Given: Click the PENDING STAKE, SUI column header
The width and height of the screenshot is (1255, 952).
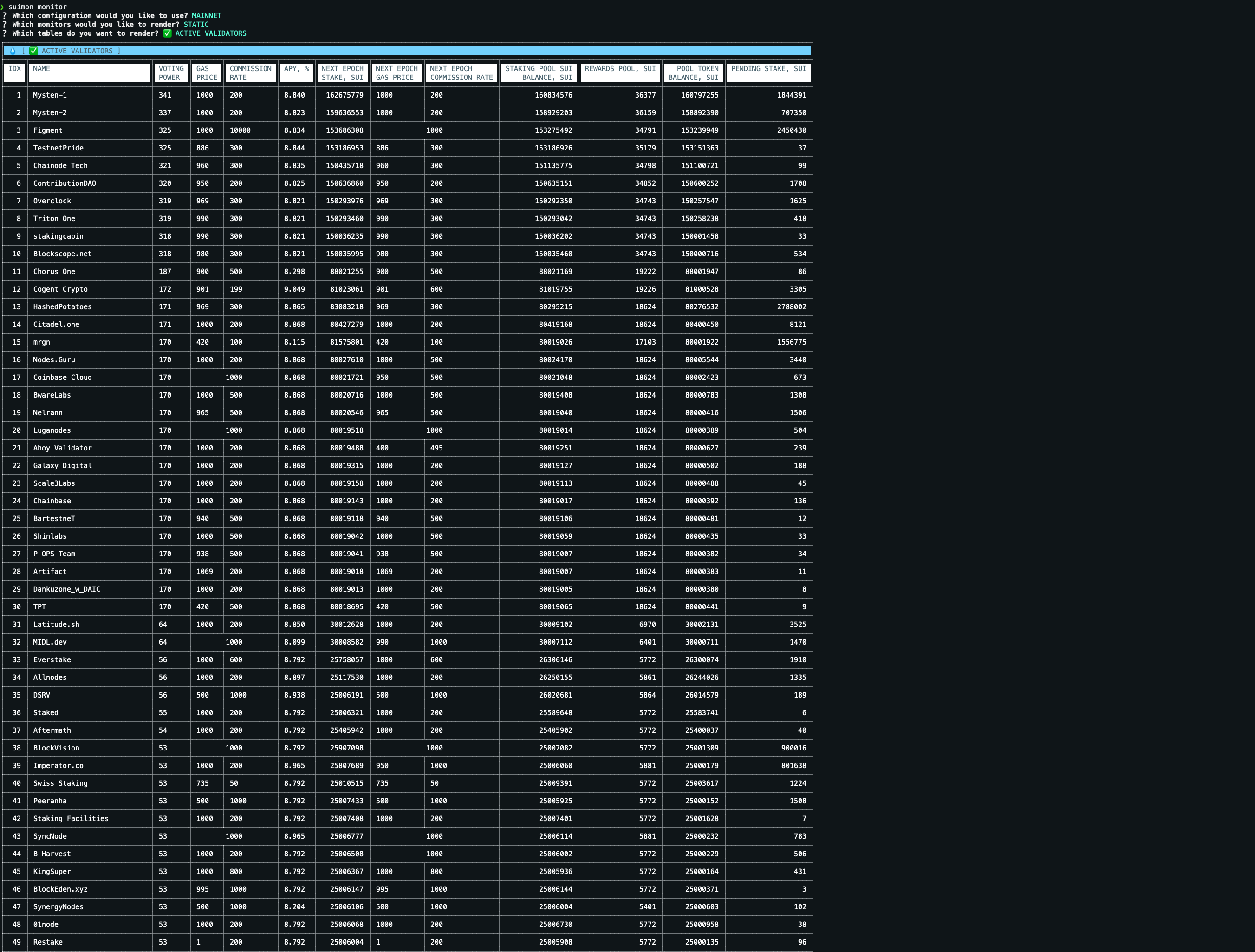Looking at the screenshot, I should pos(768,69).
